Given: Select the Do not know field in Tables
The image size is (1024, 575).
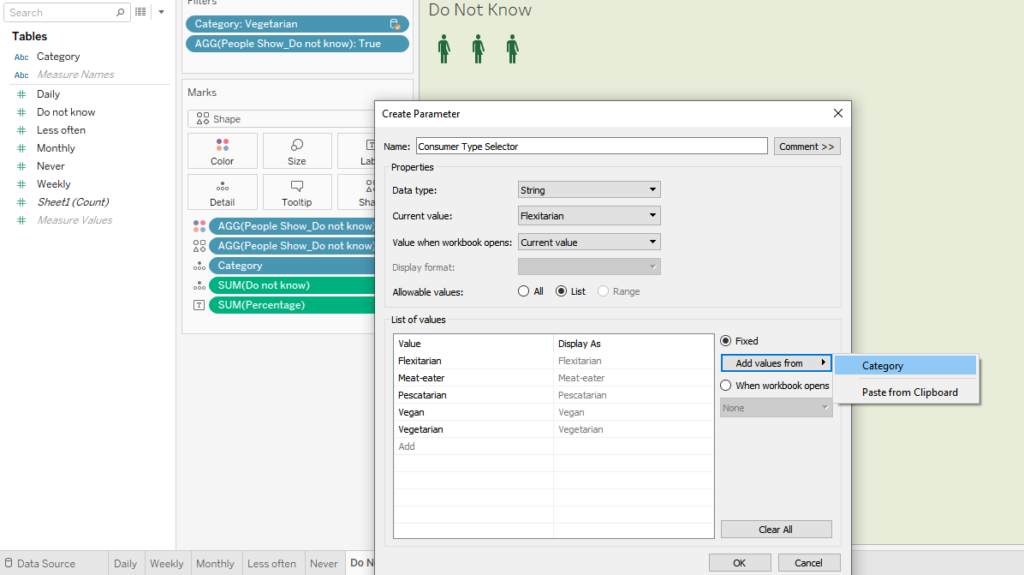Looking at the screenshot, I should click(x=65, y=112).
